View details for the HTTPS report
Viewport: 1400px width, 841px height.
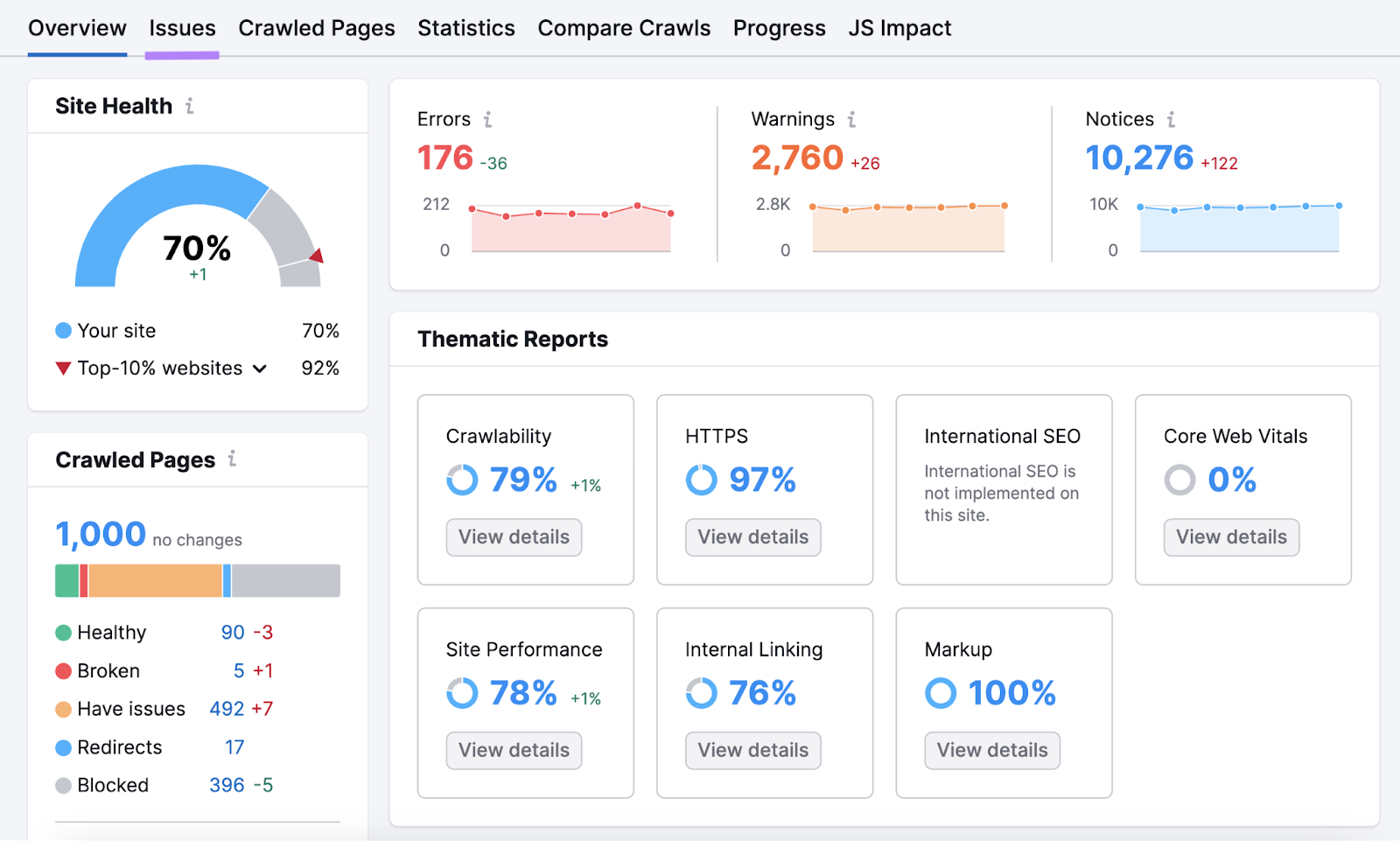pos(752,536)
